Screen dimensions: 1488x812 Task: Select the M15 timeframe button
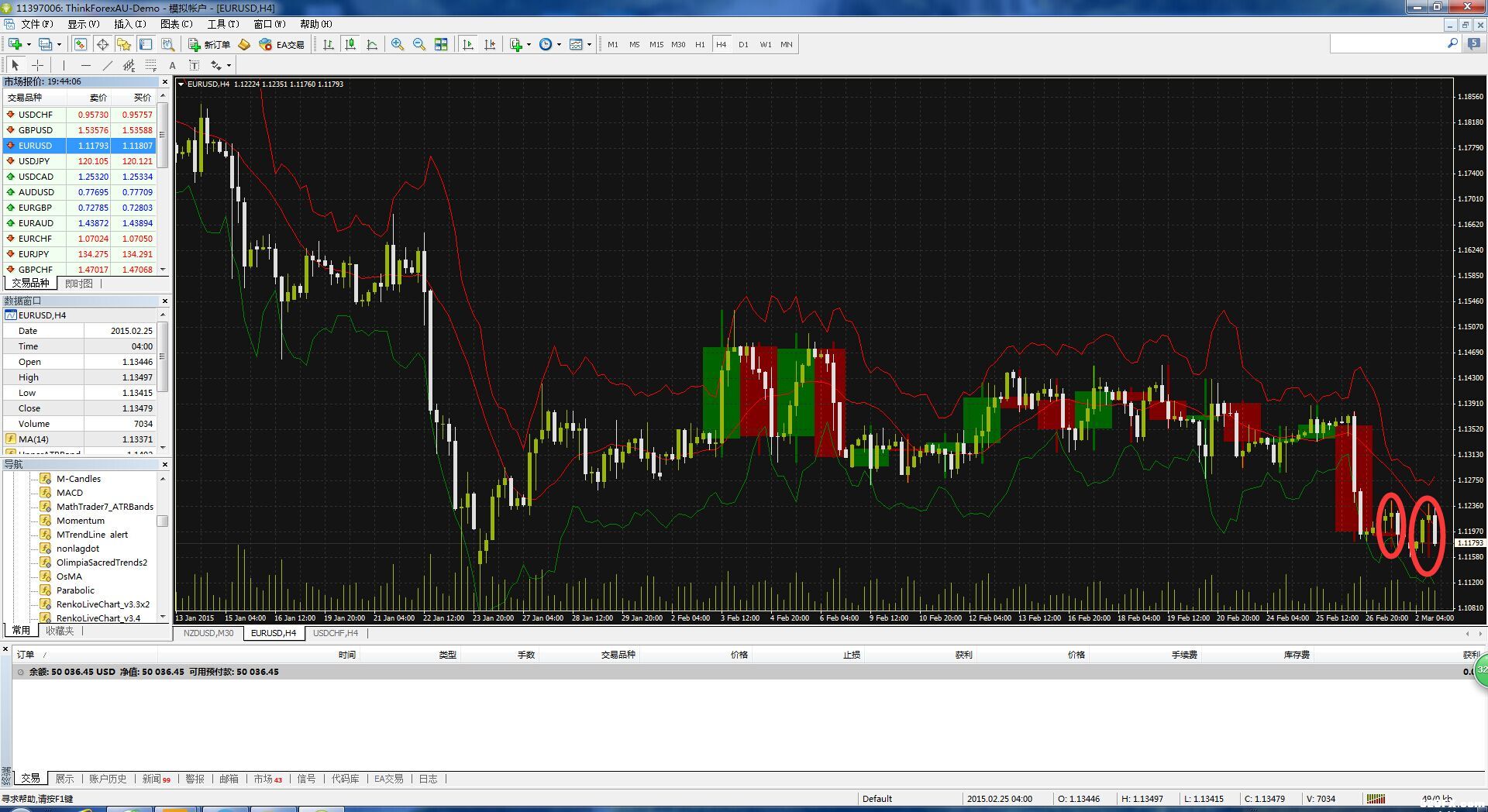click(656, 44)
